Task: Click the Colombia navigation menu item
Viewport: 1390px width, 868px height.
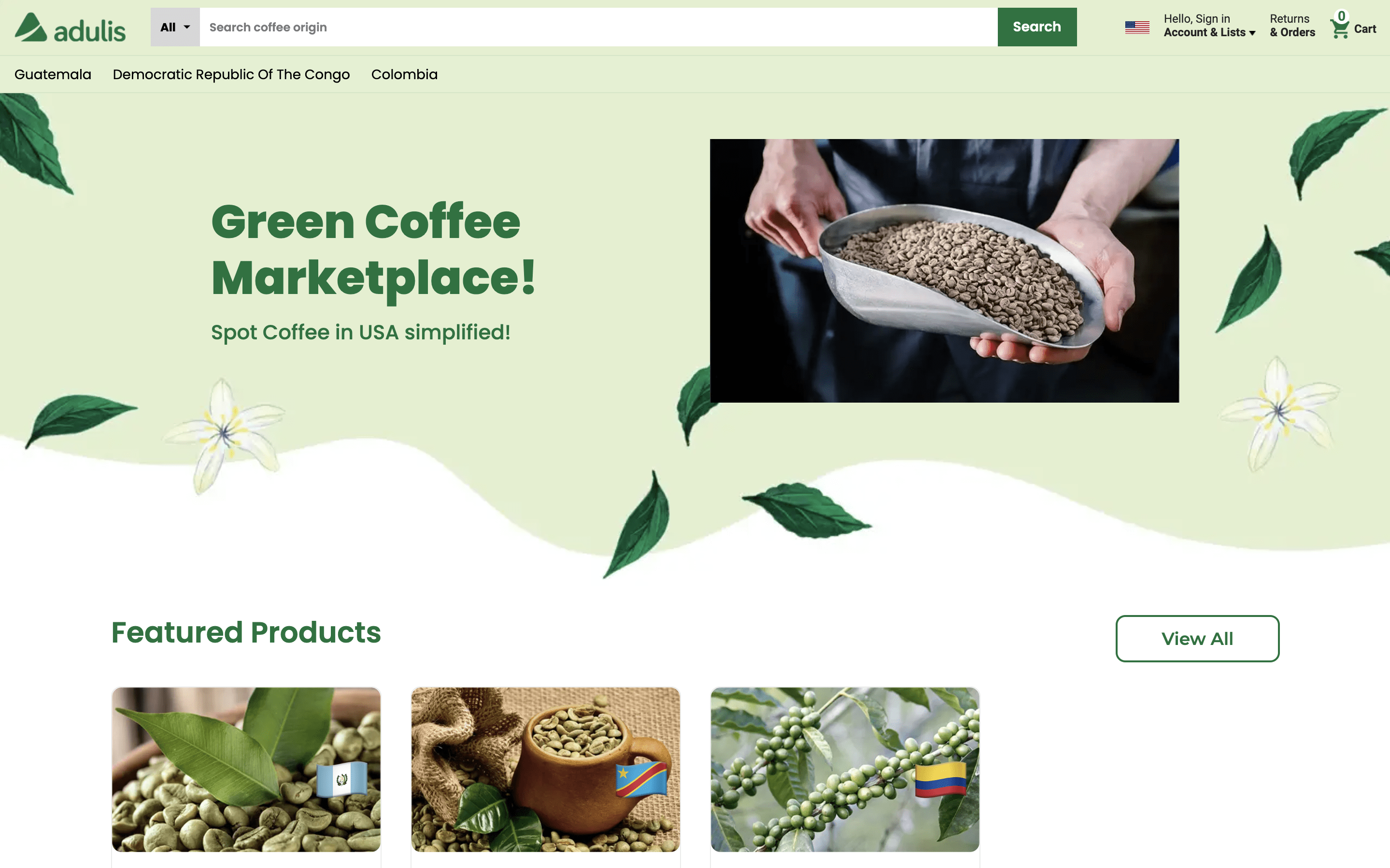Action: (404, 74)
